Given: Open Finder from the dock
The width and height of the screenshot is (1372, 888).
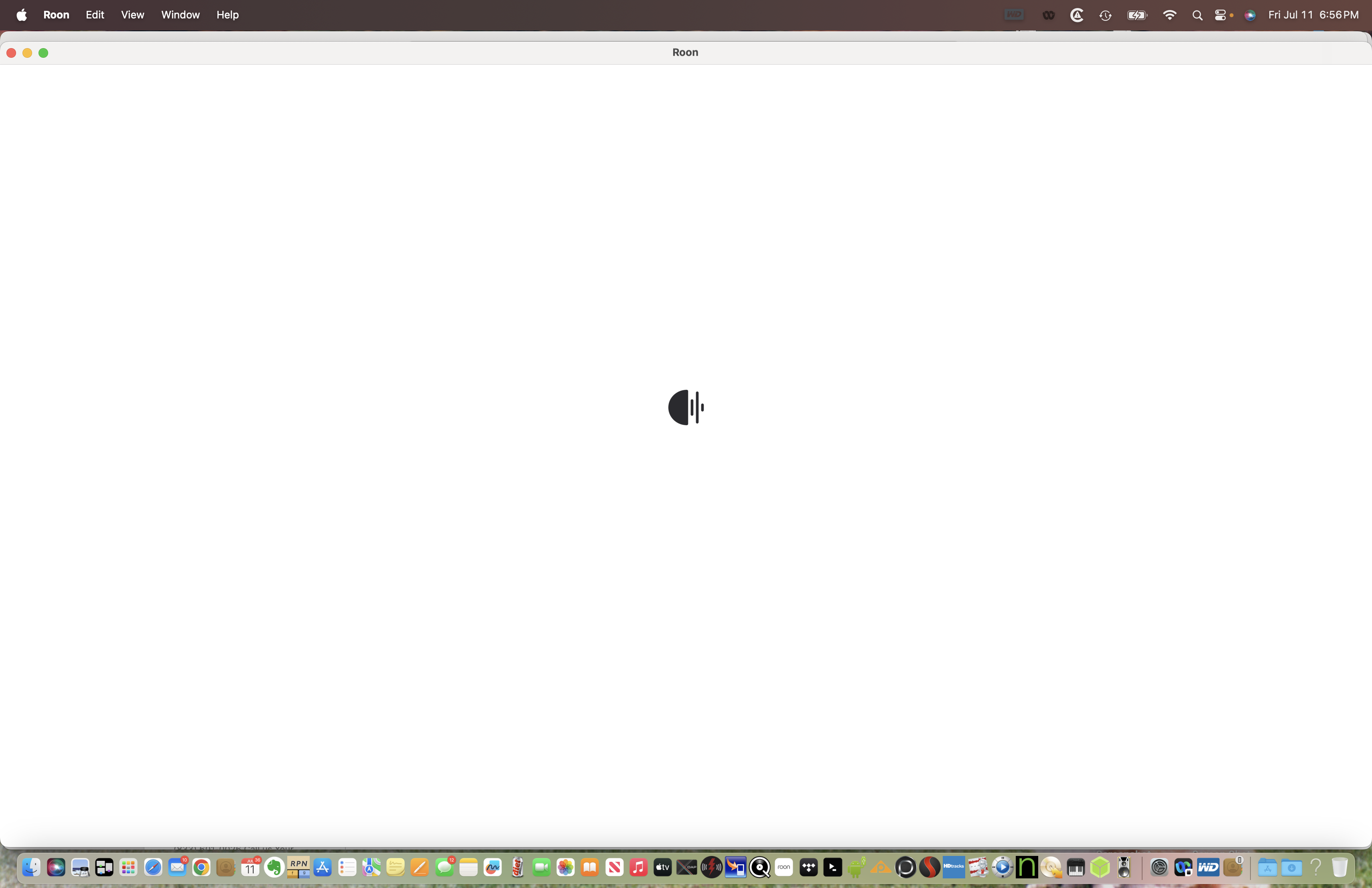Looking at the screenshot, I should pos(32,867).
